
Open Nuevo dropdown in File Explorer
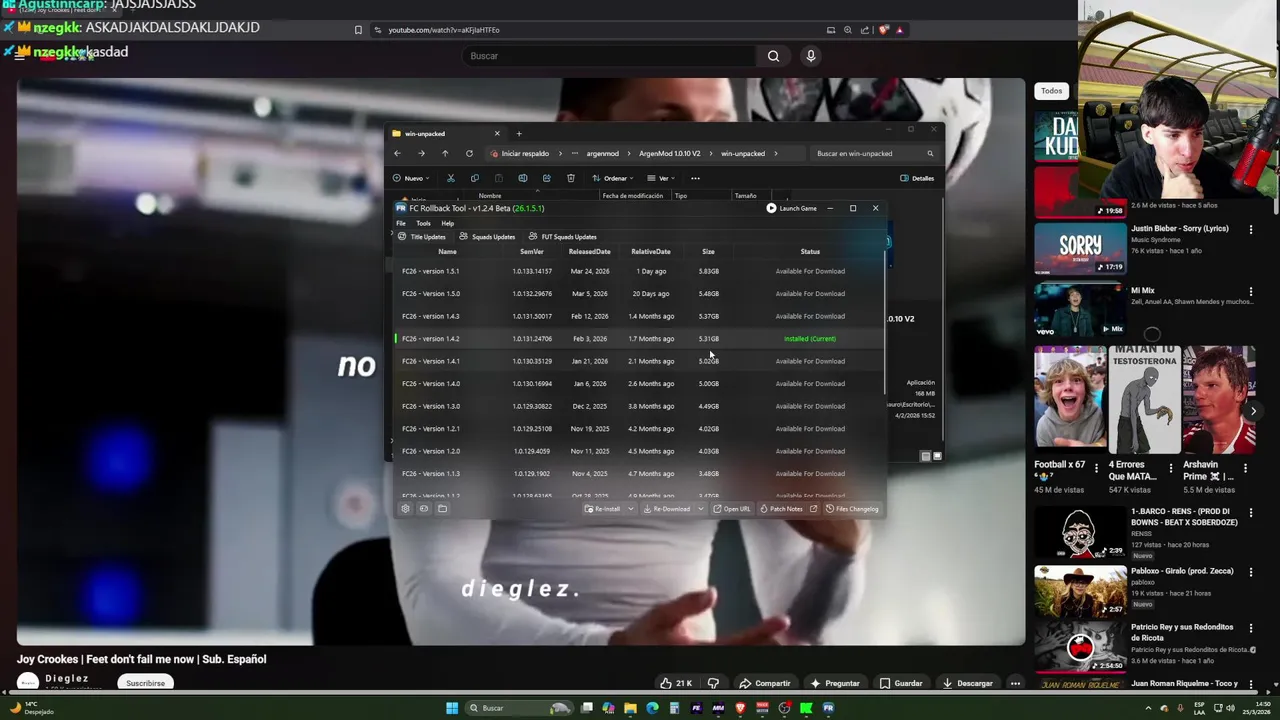click(411, 178)
